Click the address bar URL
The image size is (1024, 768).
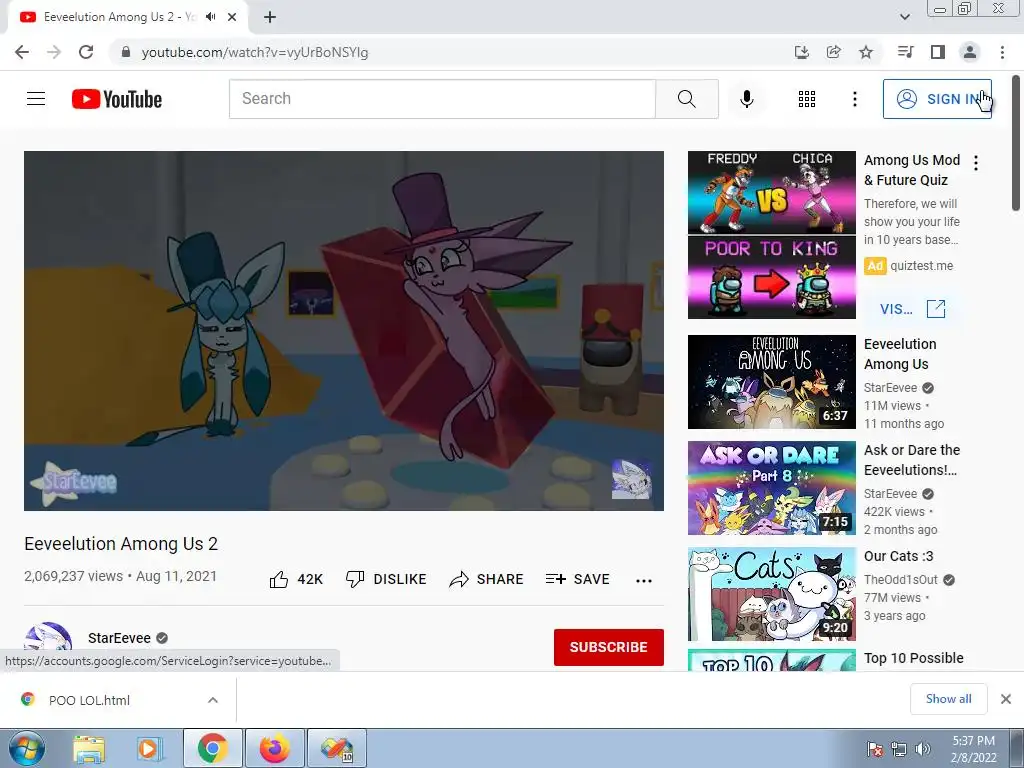click(x=255, y=52)
